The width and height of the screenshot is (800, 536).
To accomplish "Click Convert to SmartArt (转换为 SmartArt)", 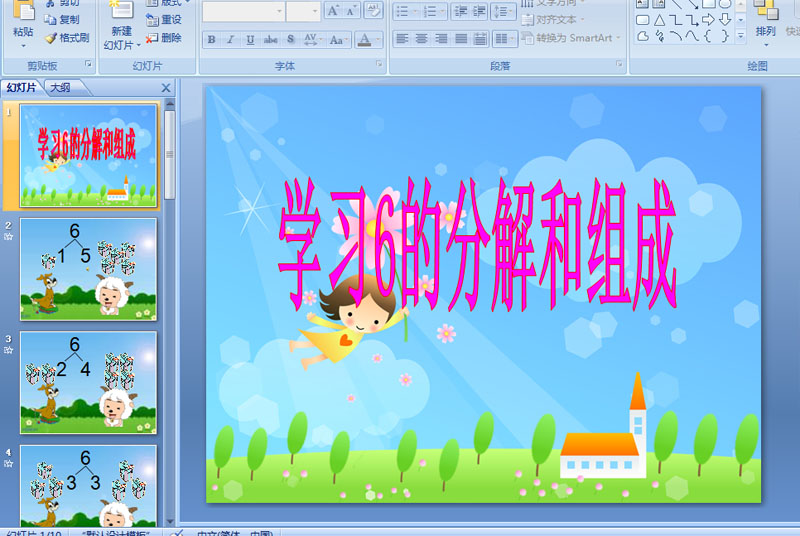I will [x=571, y=38].
